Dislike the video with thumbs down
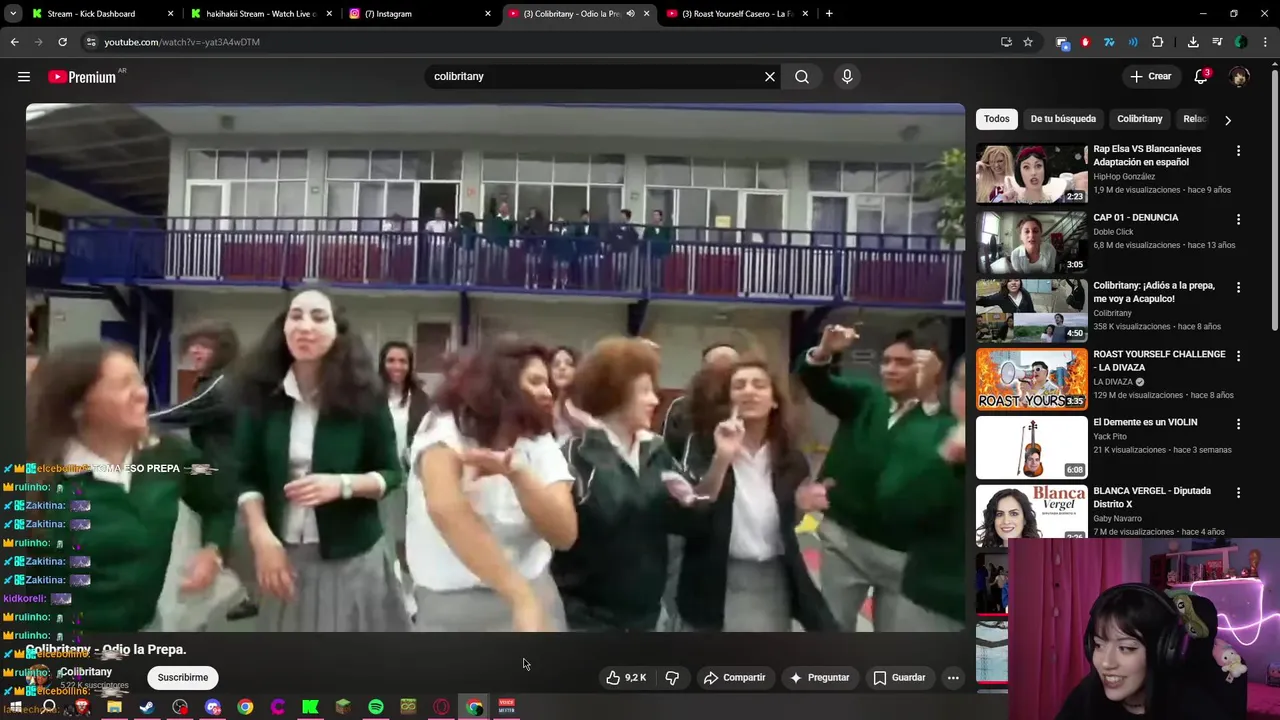The image size is (1280, 720). [672, 678]
